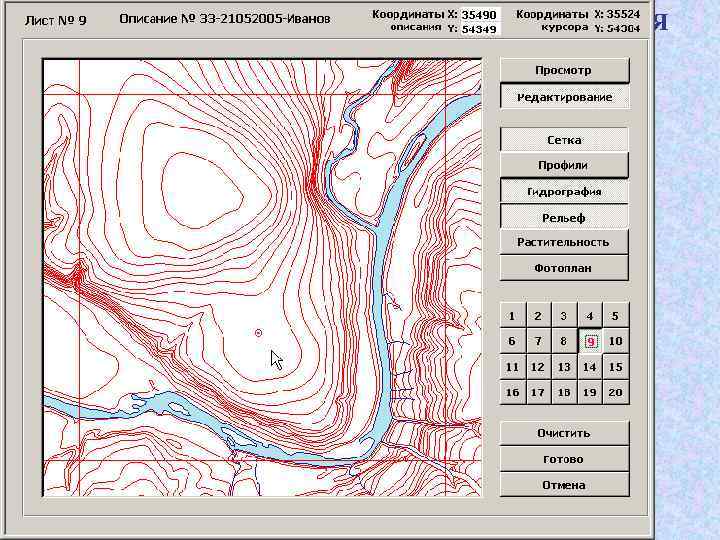Toggle the Рельеф layer button
This screenshot has height=540, width=720.
tap(564, 217)
